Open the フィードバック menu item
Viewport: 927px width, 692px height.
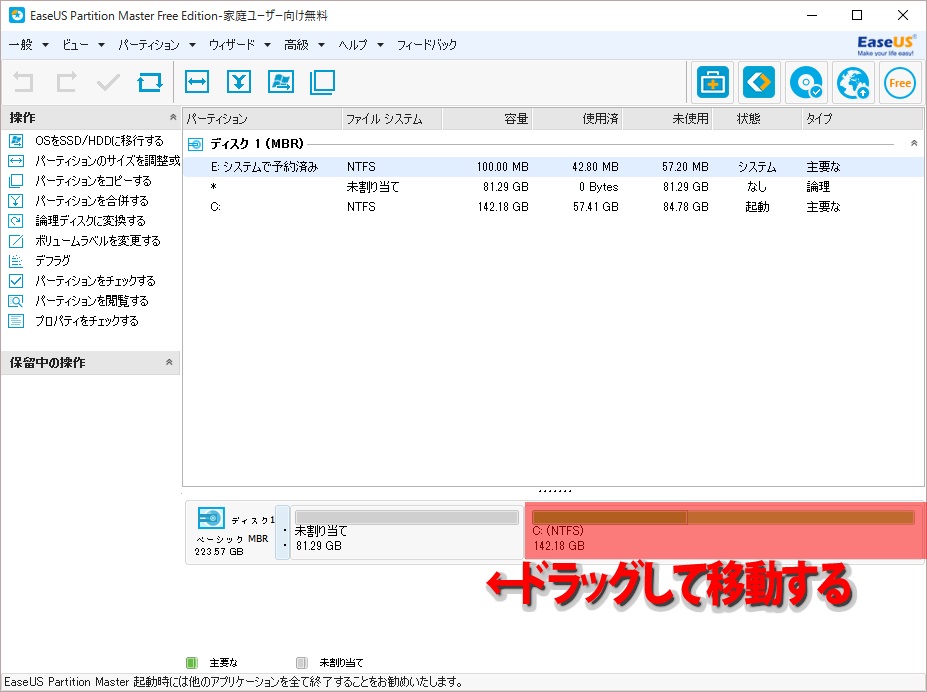(427, 45)
